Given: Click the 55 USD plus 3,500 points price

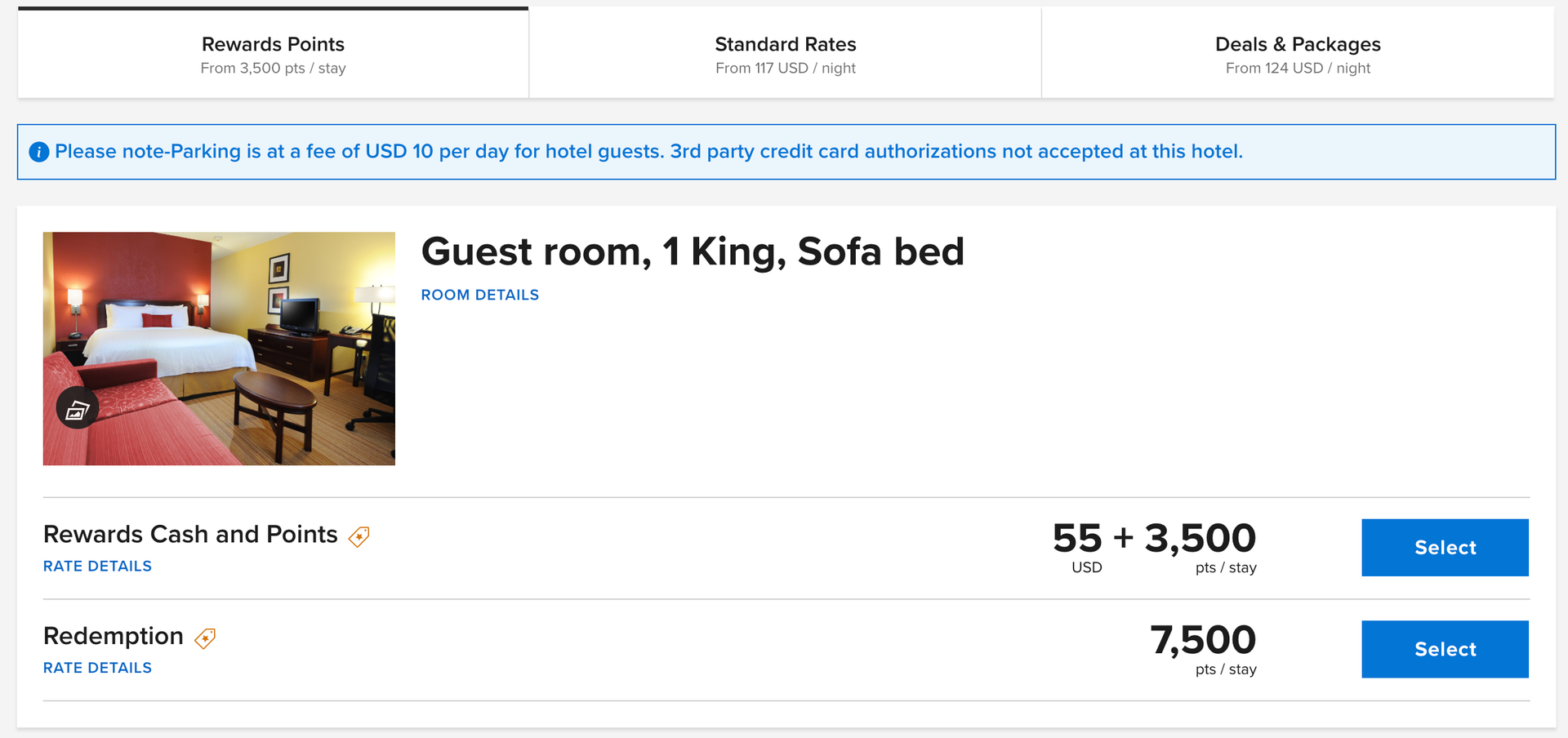Looking at the screenshot, I should pos(1153,539).
